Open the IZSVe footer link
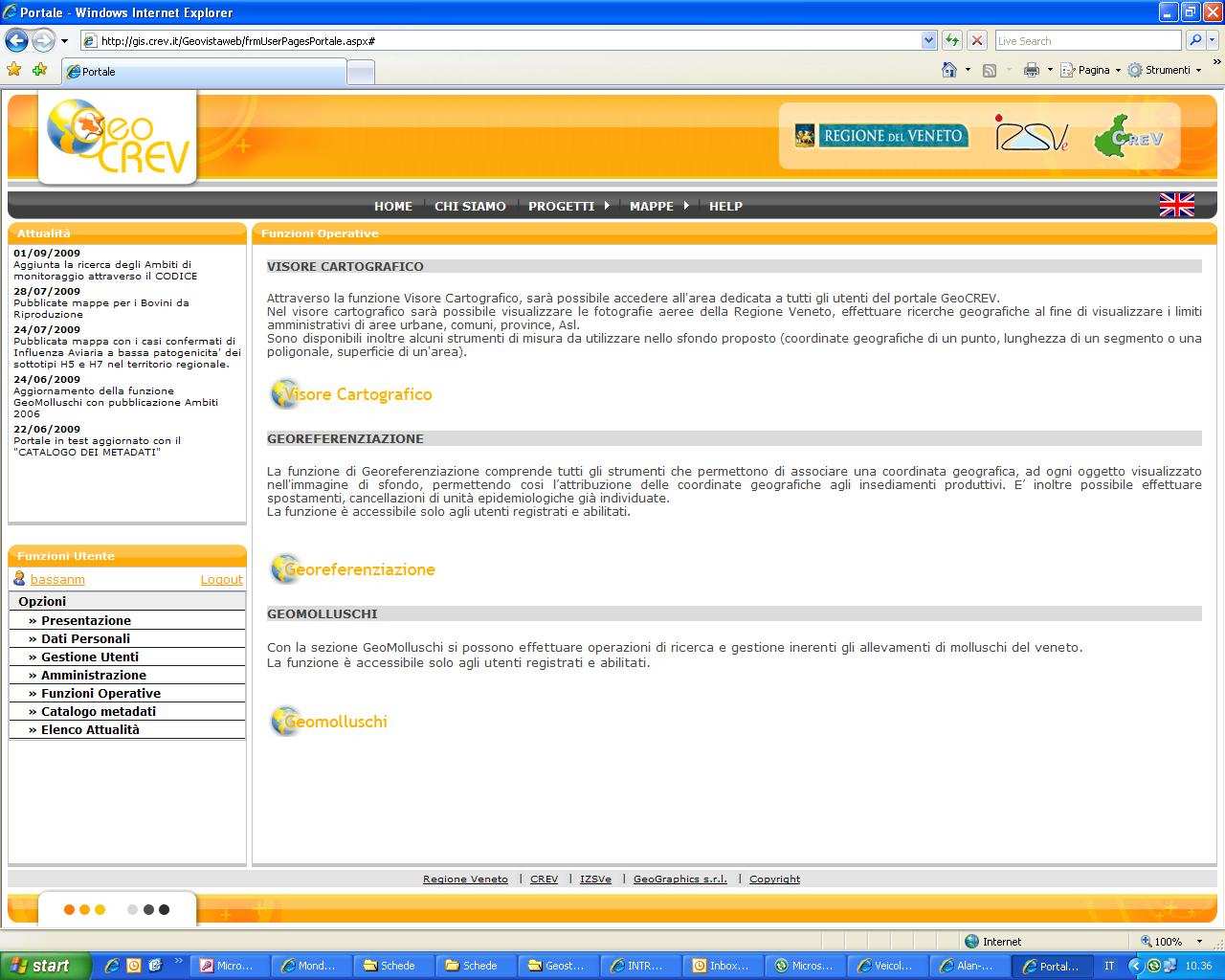1225x980 pixels. pyautogui.click(x=595, y=879)
